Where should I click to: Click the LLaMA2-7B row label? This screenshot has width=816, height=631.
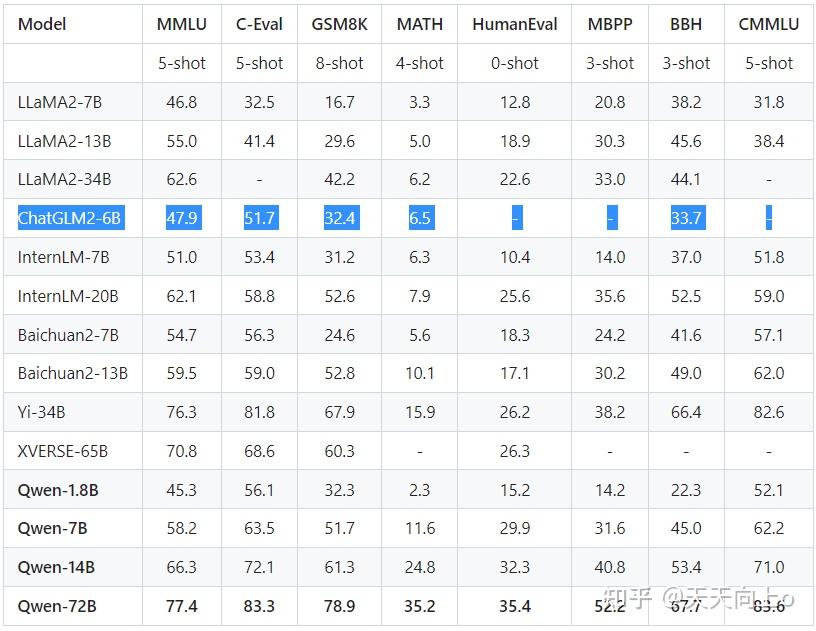[x=64, y=102]
